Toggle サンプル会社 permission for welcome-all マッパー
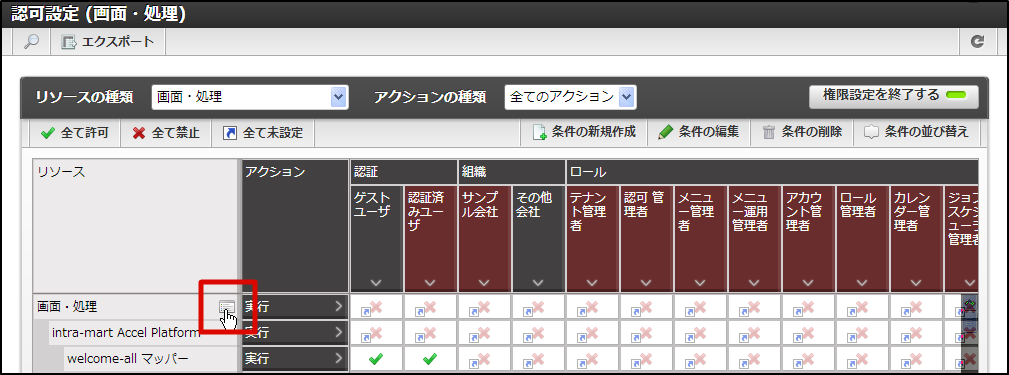Image resolution: width=1009 pixels, height=375 pixels. click(485, 358)
